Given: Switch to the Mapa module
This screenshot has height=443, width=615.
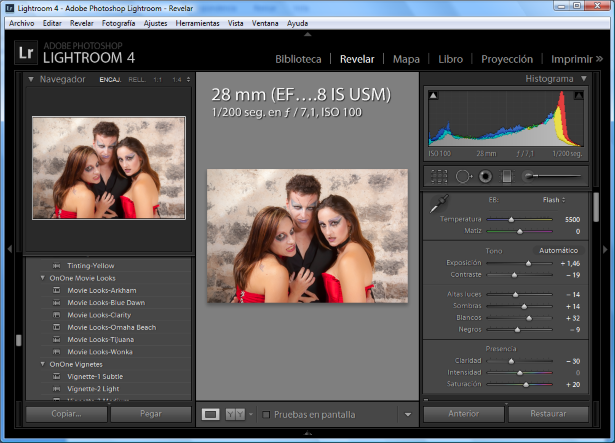Looking at the screenshot, I should pos(406,59).
